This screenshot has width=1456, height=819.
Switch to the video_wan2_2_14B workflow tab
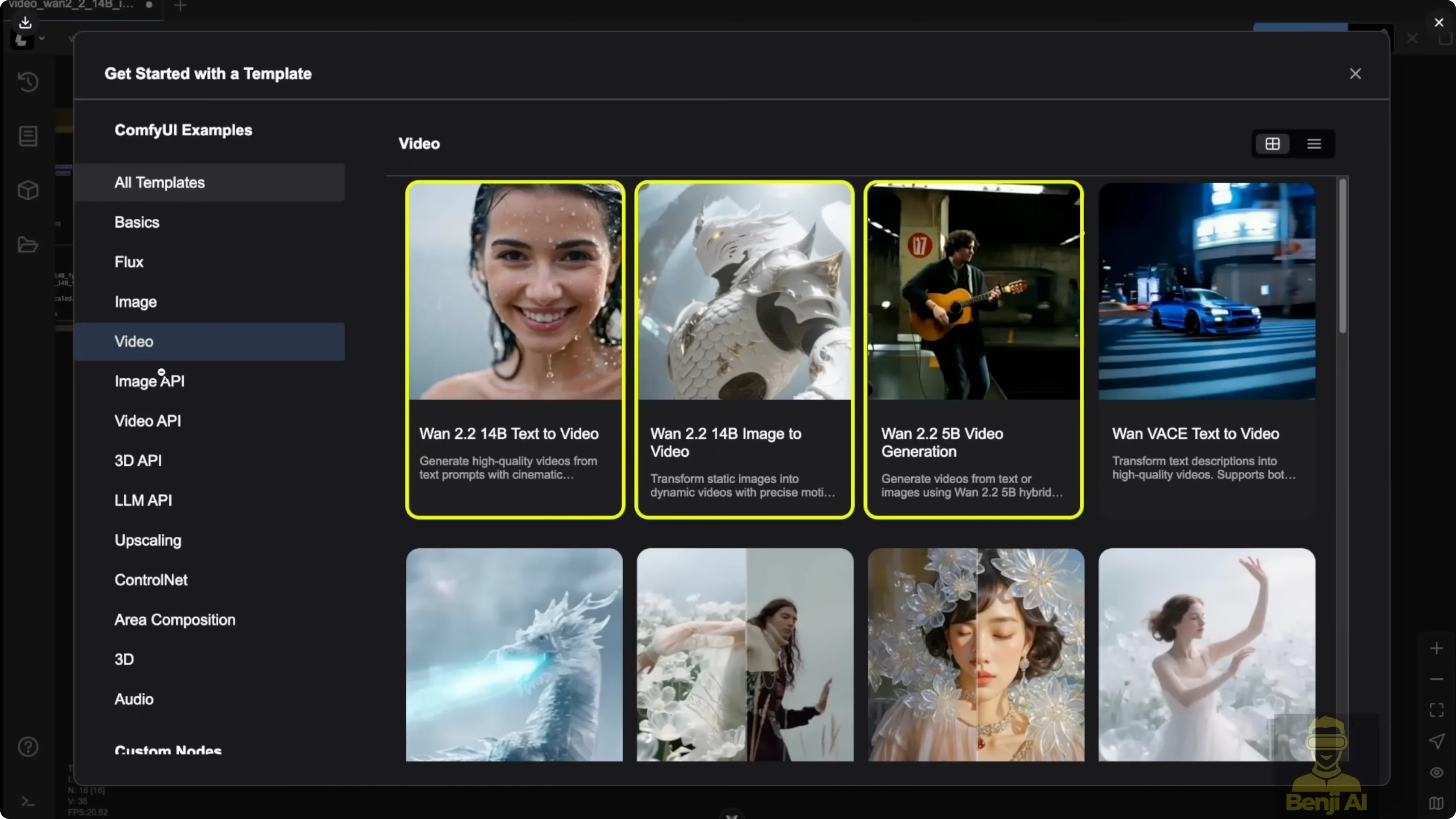(74, 6)
